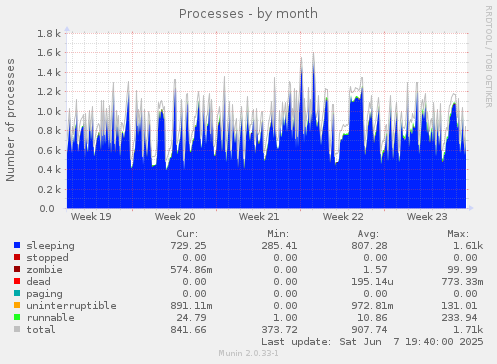Click uninterruptible current value 891.11m
Viewport: 497px width, 364px height.
coord(191,306)
